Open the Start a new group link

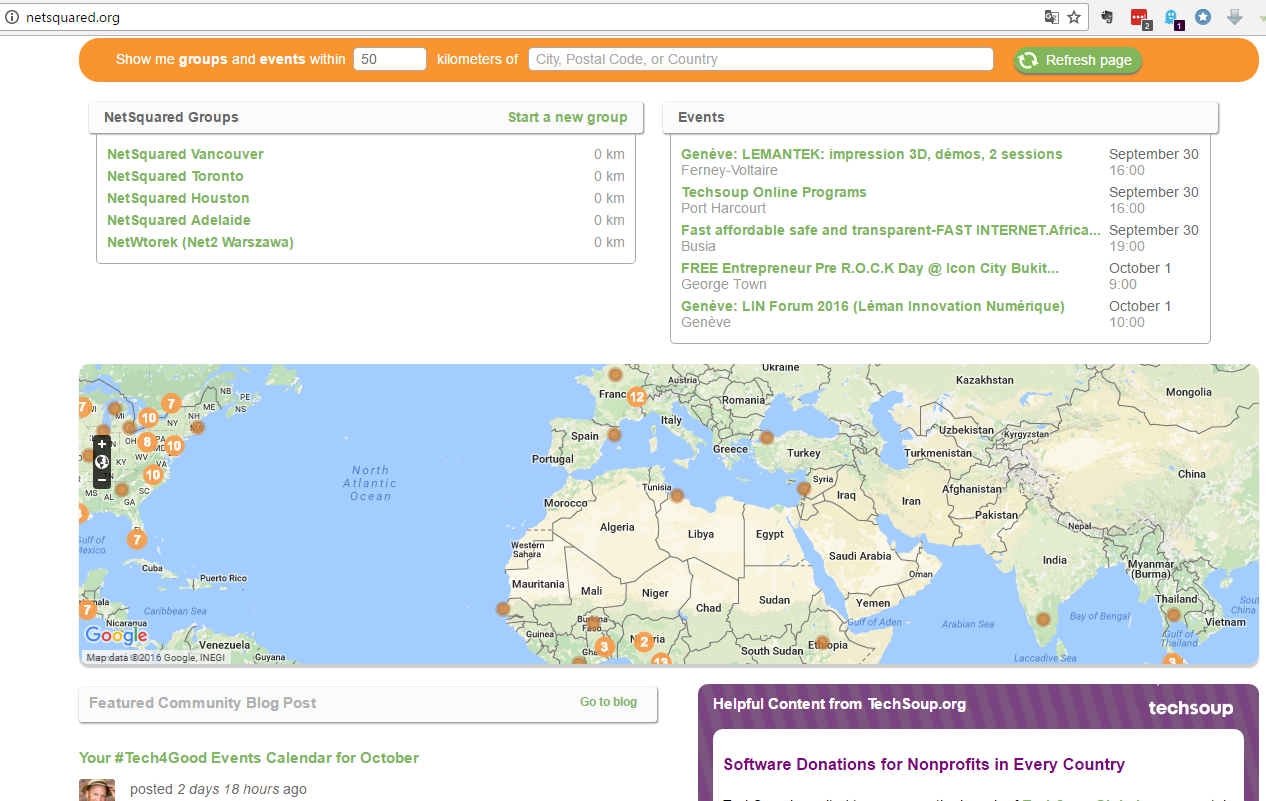click(x=568, y=117)
